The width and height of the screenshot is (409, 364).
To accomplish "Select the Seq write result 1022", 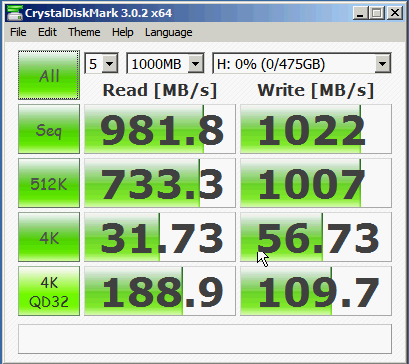I will (316, 129).
